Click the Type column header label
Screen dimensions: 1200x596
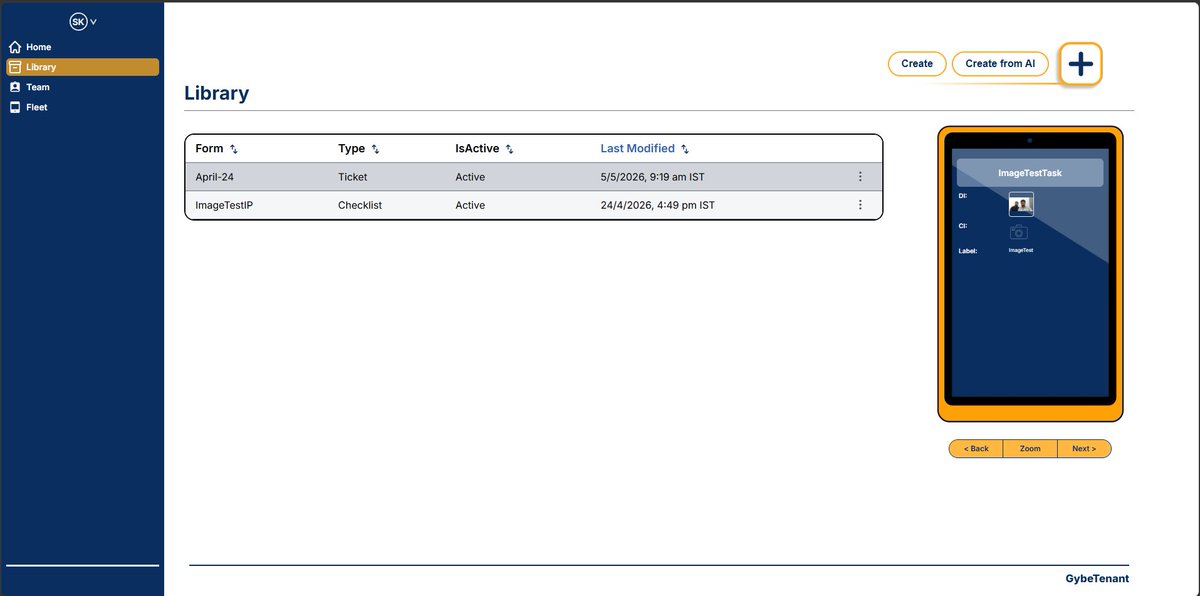pos(351,148)
